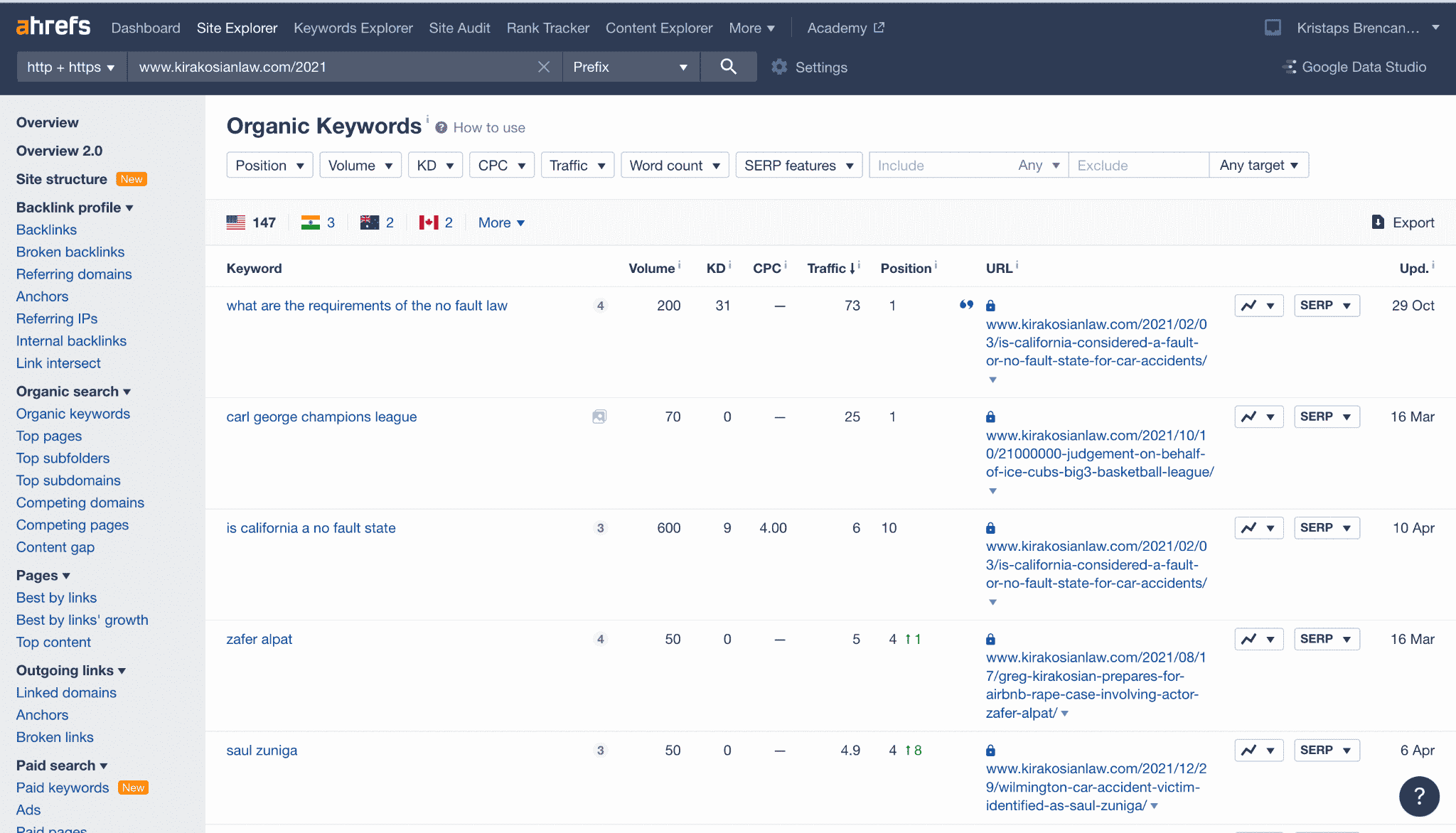1456x833 pixels.
Task: Open the Position filter dropdown
Action: coord(269,165)
